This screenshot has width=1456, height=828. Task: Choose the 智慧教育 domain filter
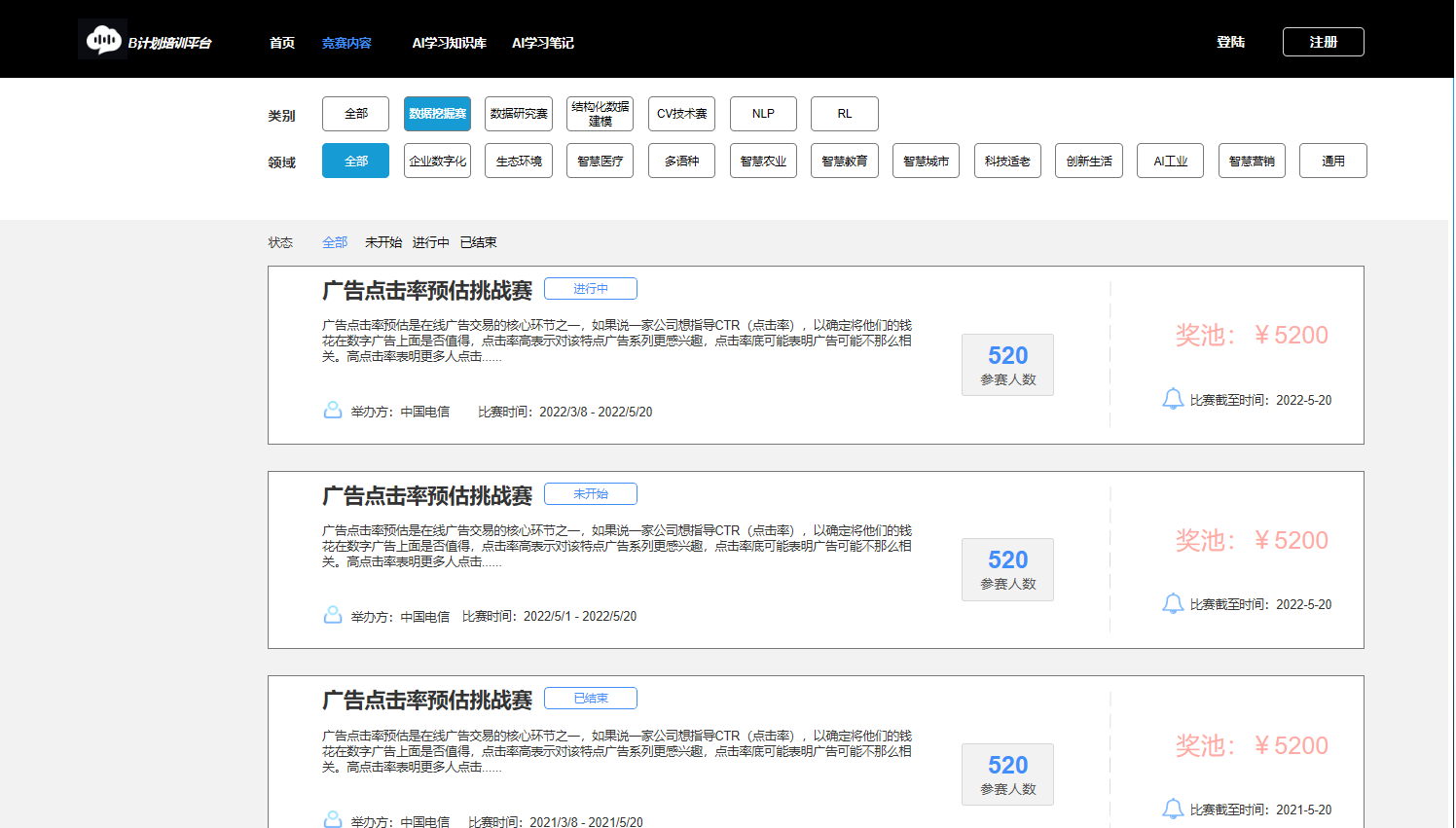pos(845,161)
